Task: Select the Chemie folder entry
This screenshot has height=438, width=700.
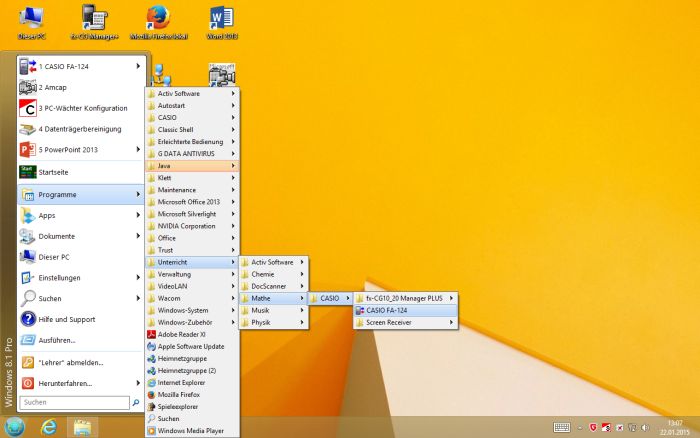Action: pyautogui.click(x=274, y=274)
